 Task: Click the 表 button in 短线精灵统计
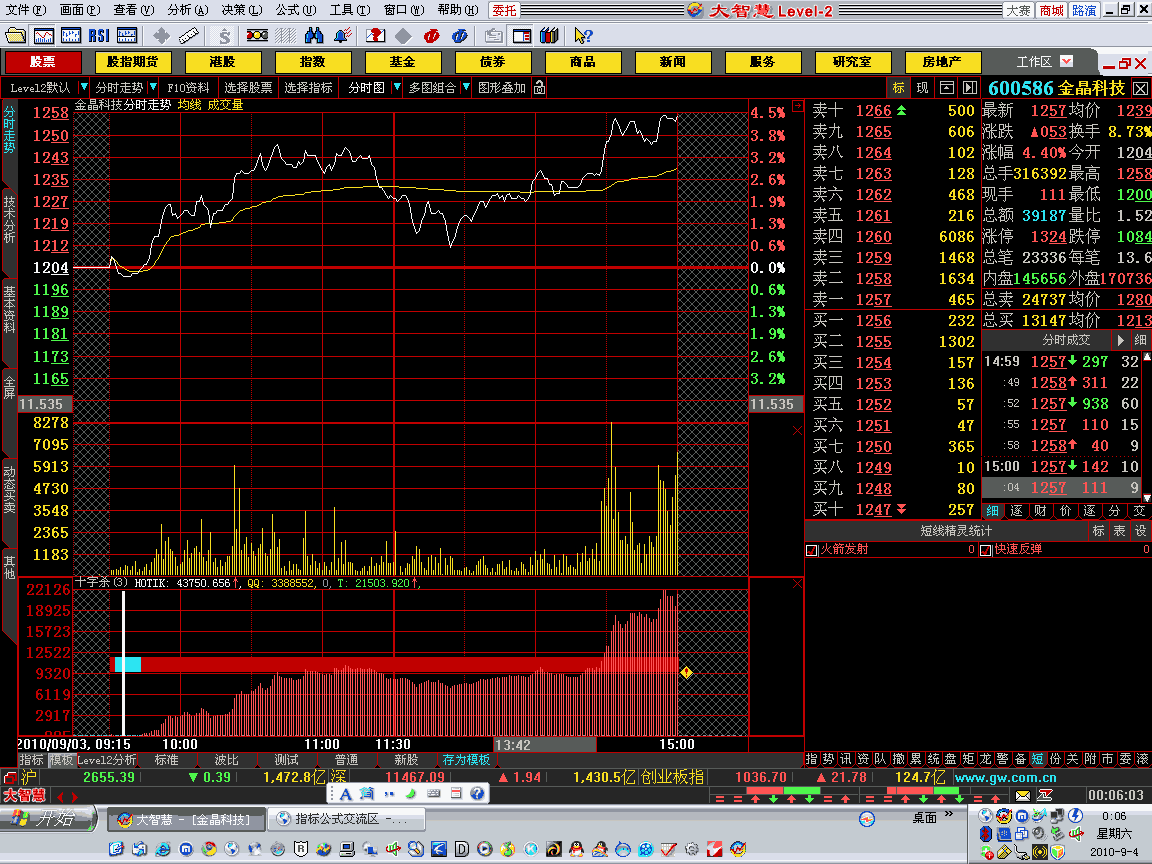coord(1119,530)
